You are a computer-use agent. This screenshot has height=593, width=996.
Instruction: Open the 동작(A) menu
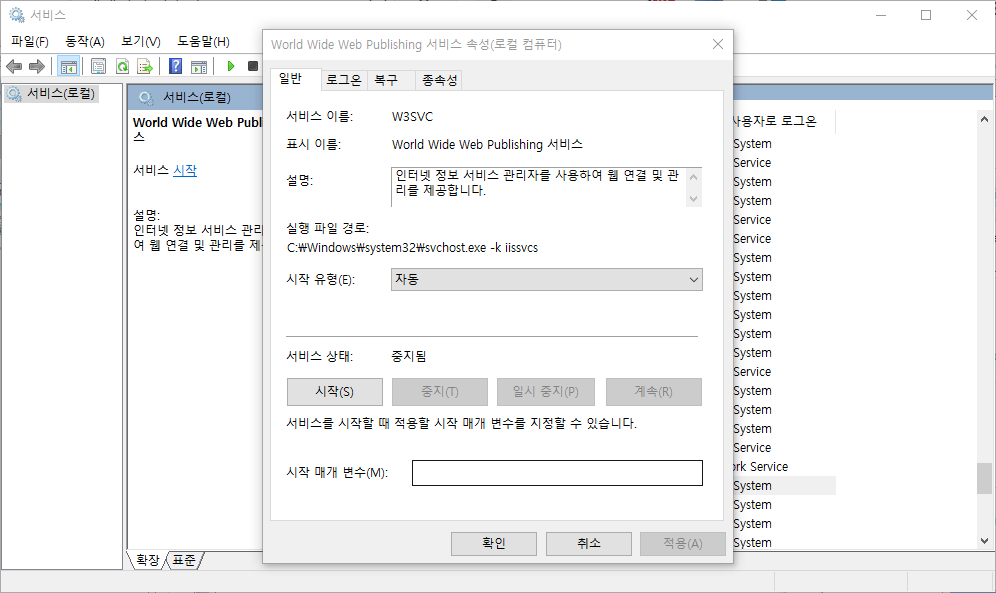click(x=84, y=41)
